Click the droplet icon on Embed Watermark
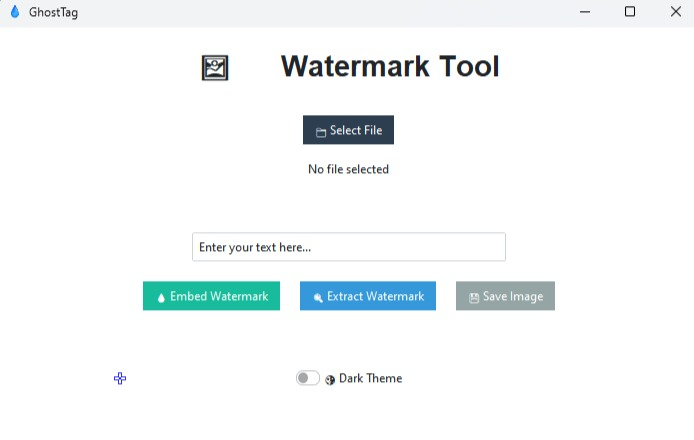 click(161, 297)
